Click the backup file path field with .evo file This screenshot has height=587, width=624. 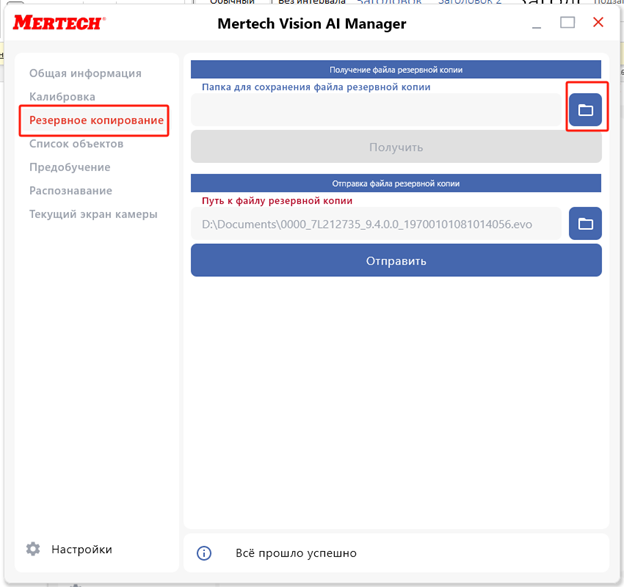coord(376,224)
